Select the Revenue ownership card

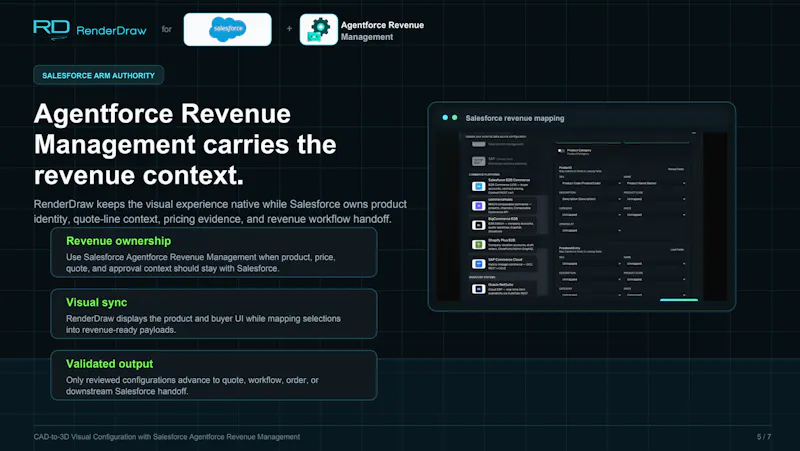point(214,253)
